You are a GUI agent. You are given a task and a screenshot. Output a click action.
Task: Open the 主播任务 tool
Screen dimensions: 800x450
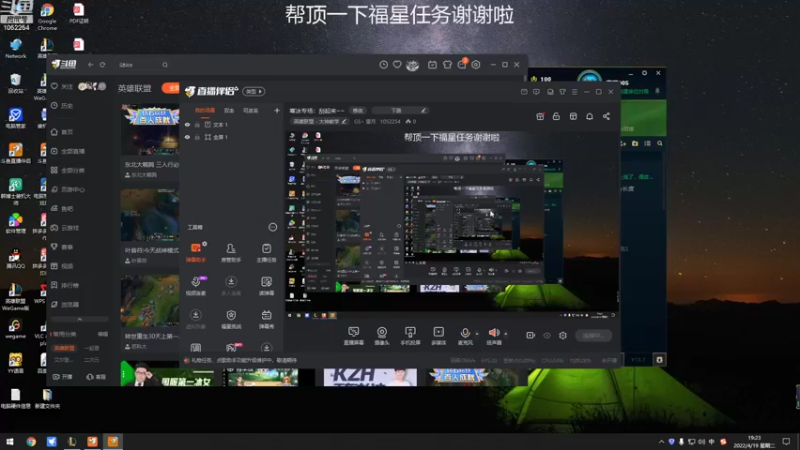(266, 253)
